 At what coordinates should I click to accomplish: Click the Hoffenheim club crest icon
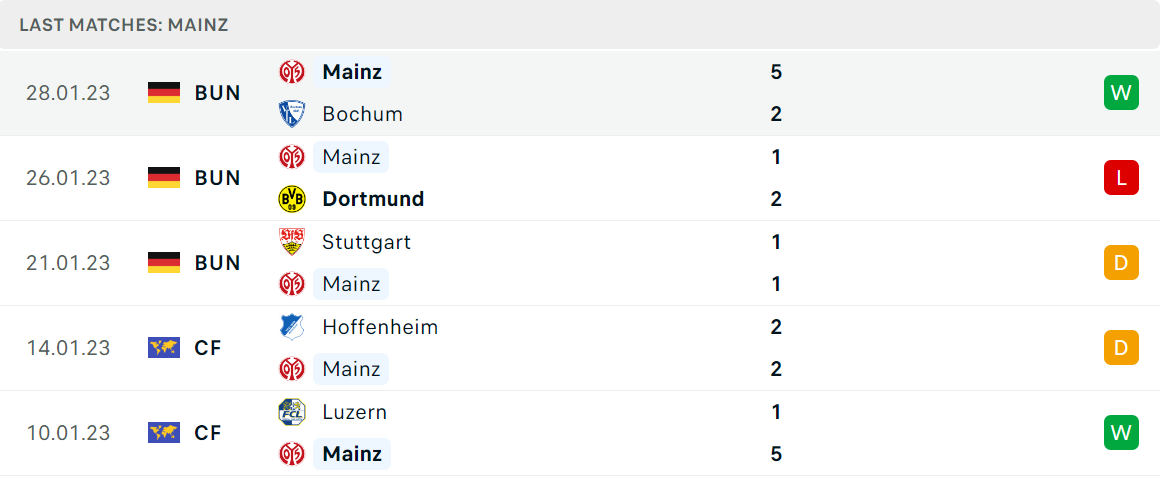(292, 327)
